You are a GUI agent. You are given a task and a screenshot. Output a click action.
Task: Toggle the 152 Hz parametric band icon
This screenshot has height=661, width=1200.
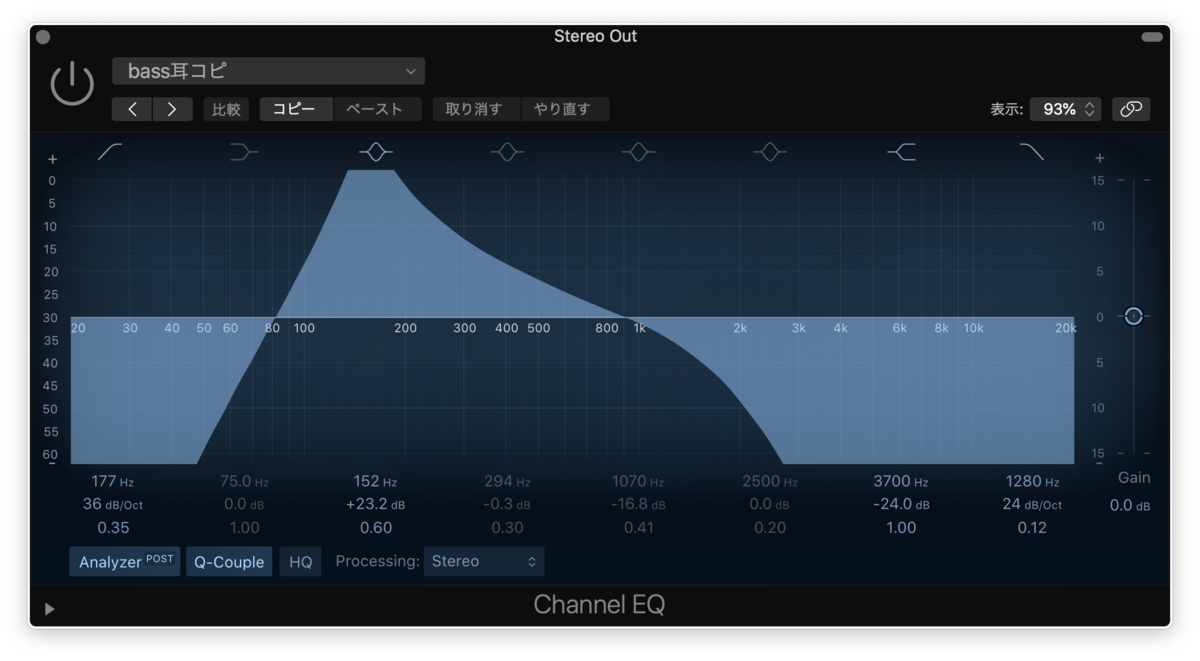pos(376,152)
